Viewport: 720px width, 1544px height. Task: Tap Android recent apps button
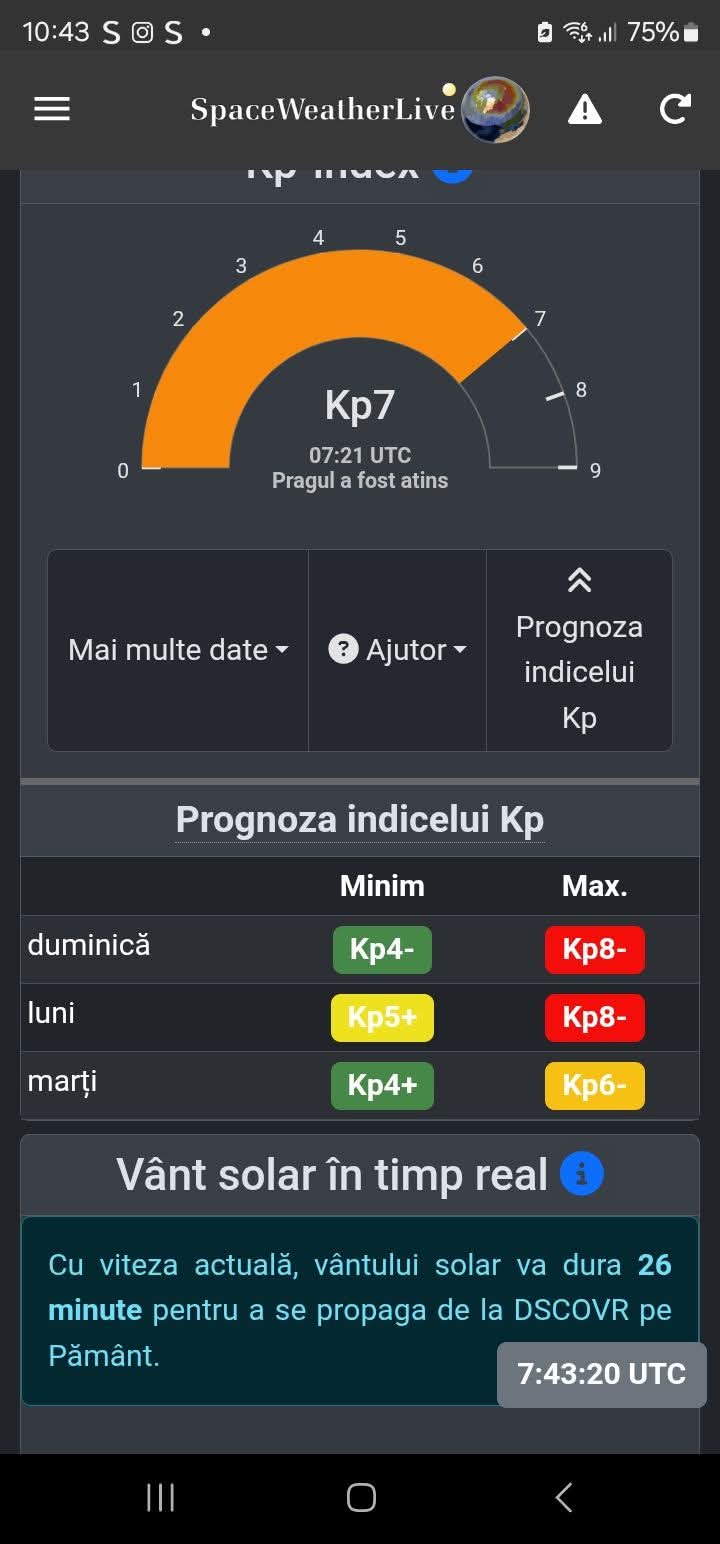160,1497
